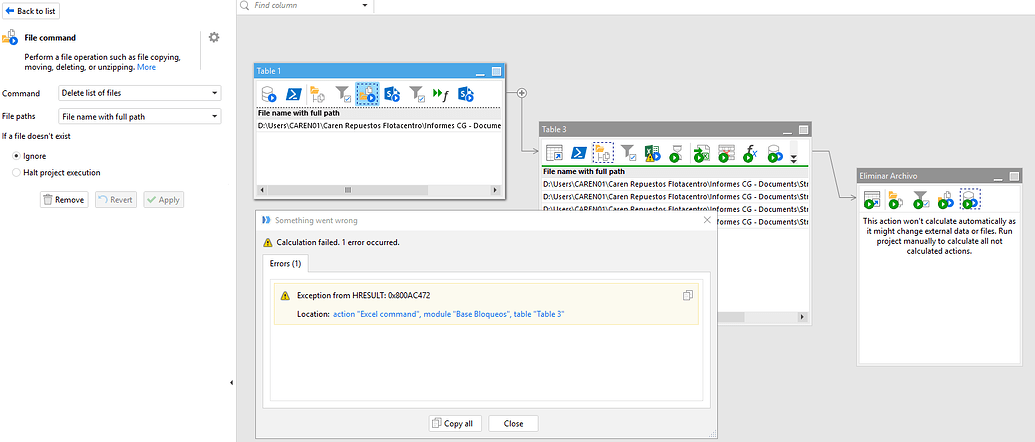Click Copy all button in error dialog
This screenshot has height=442, width=1035.
click(455, 424)
